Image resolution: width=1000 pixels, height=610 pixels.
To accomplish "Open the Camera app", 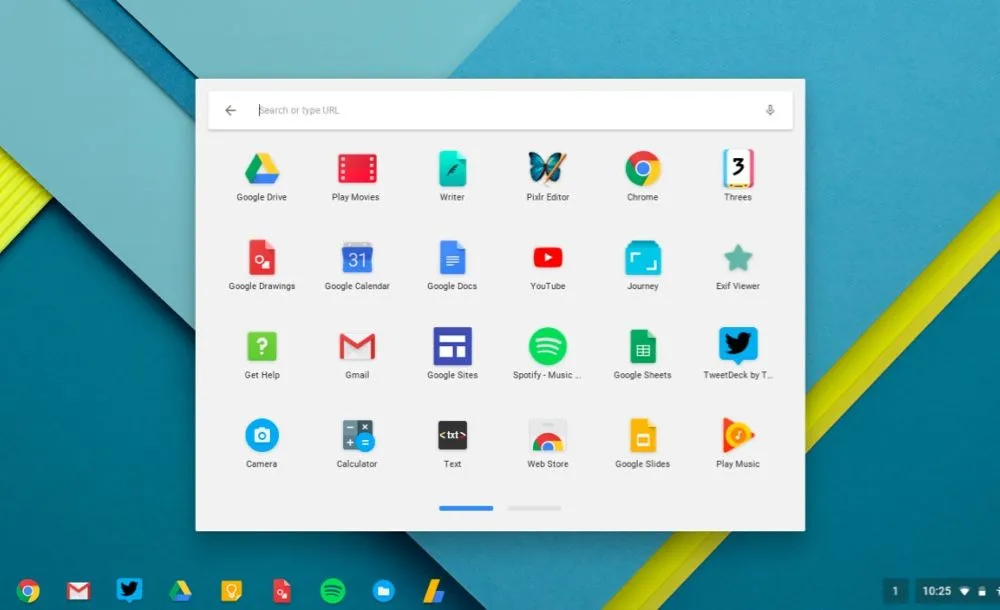I will click(x=261, y=435).
